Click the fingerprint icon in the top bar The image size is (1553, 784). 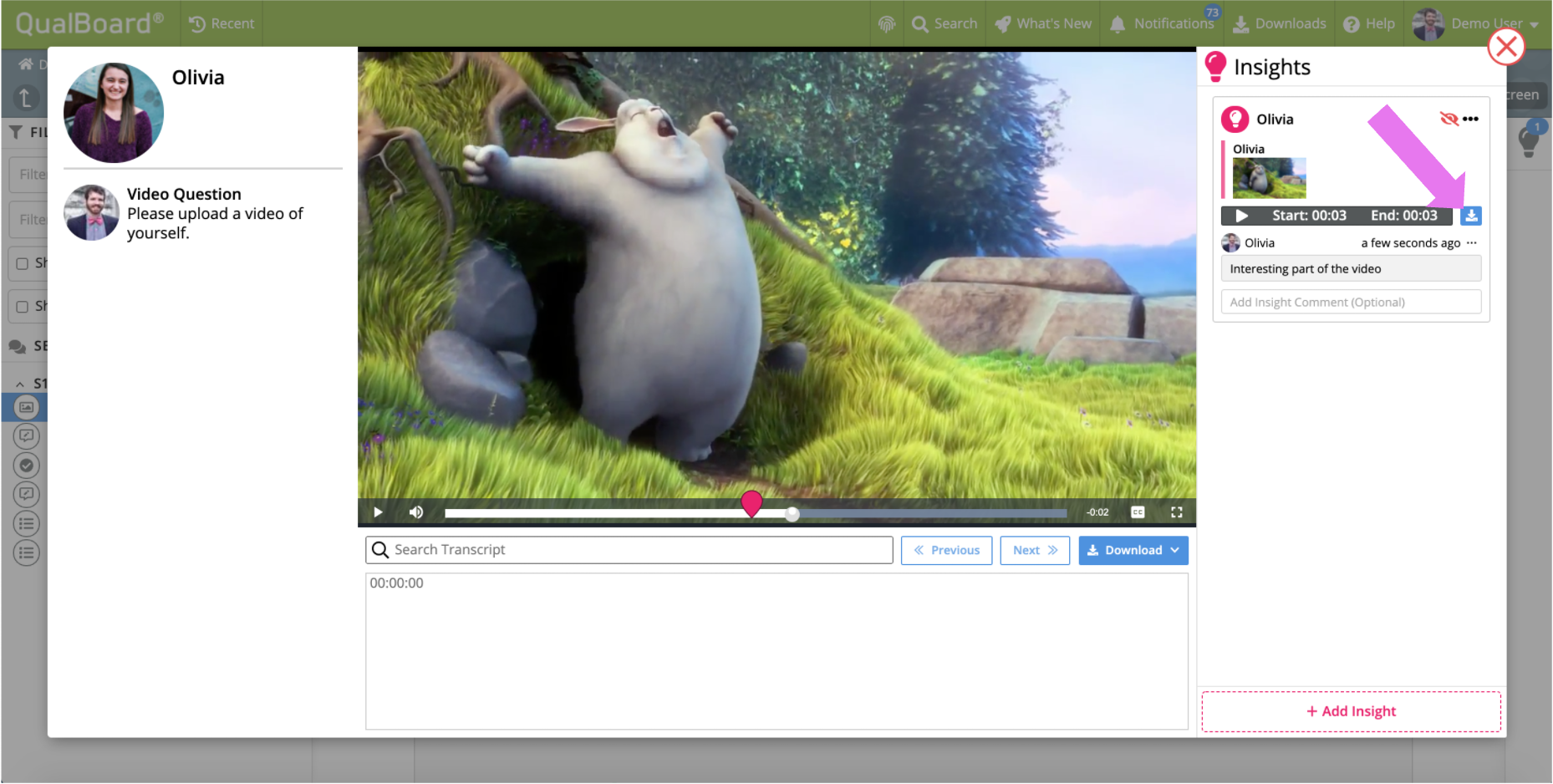(887, 24)
